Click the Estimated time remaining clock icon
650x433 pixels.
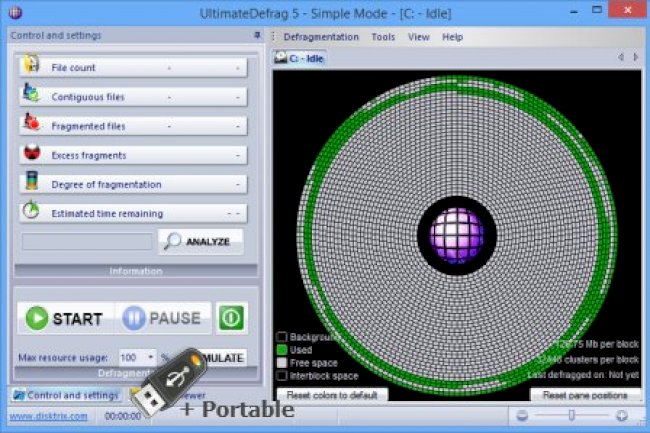(x=32, y=212)
